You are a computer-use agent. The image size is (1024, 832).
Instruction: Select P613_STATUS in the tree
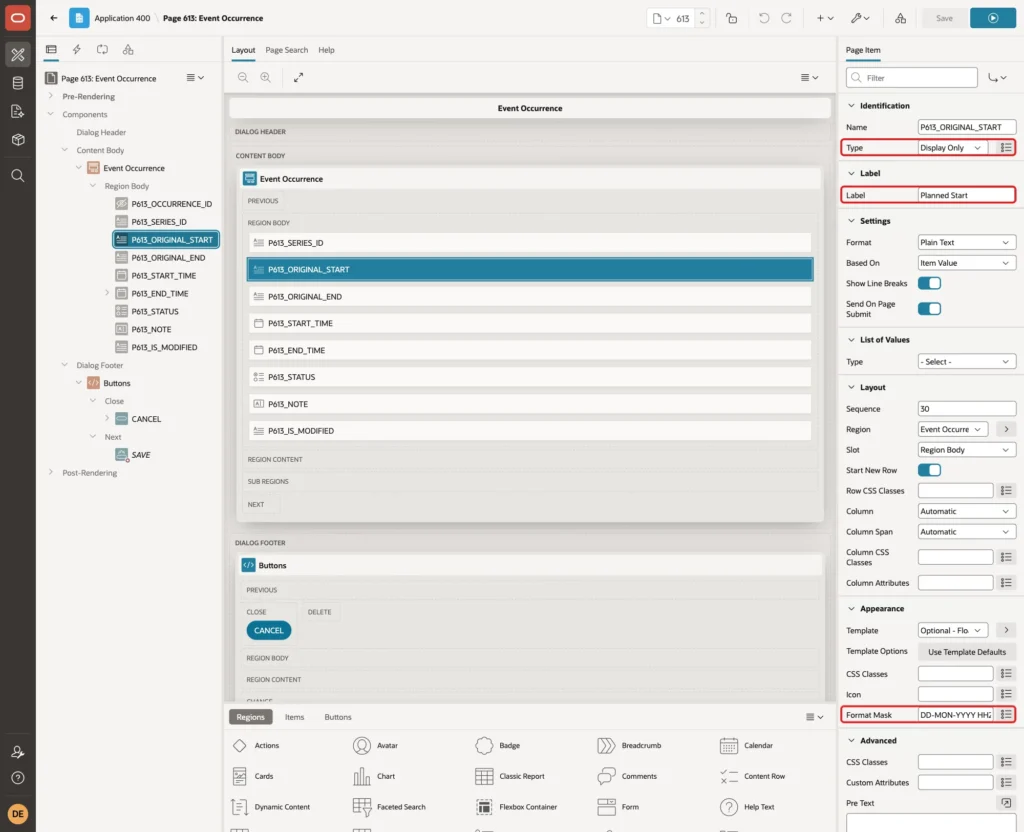(155, 312)
